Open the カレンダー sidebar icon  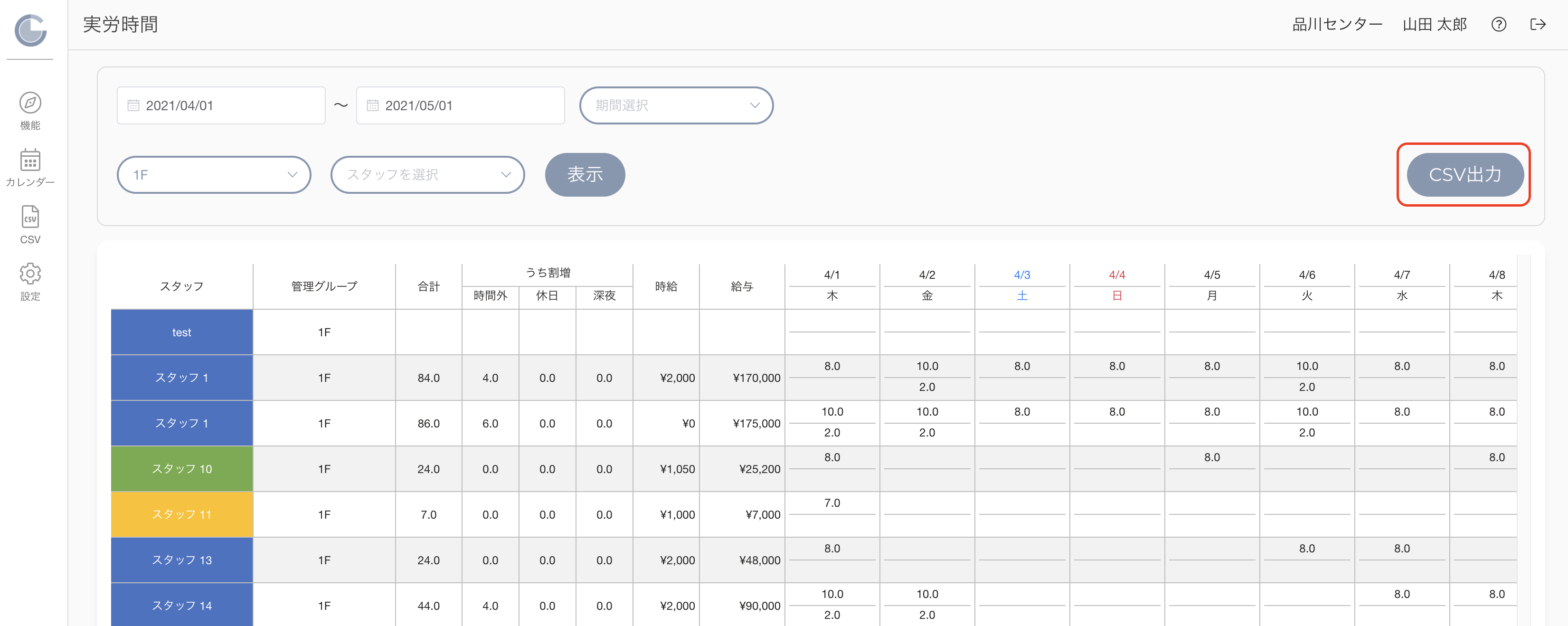tap(30, 160)
